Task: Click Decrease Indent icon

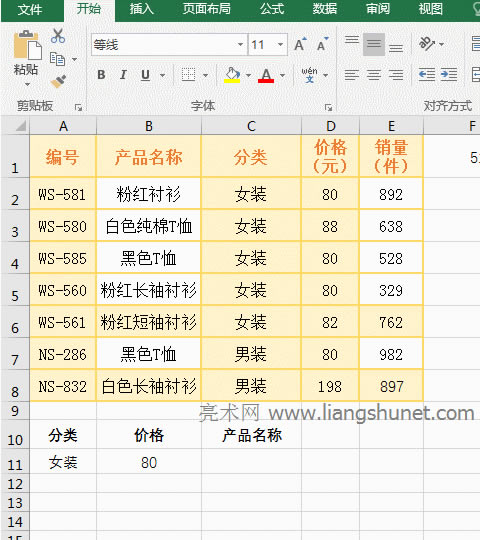Action: (427, 75)
